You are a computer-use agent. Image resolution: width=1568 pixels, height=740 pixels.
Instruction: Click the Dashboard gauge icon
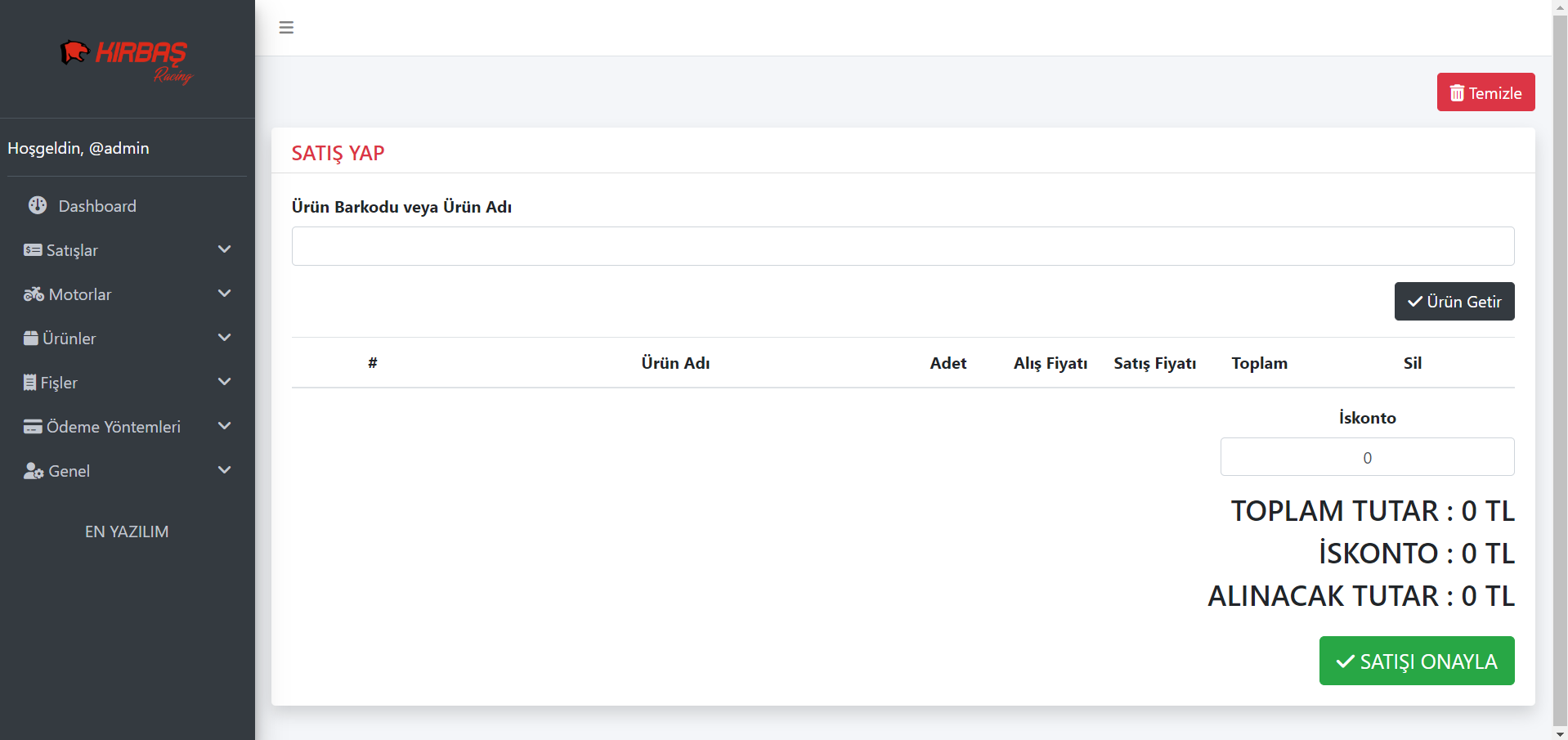[38, 205]
